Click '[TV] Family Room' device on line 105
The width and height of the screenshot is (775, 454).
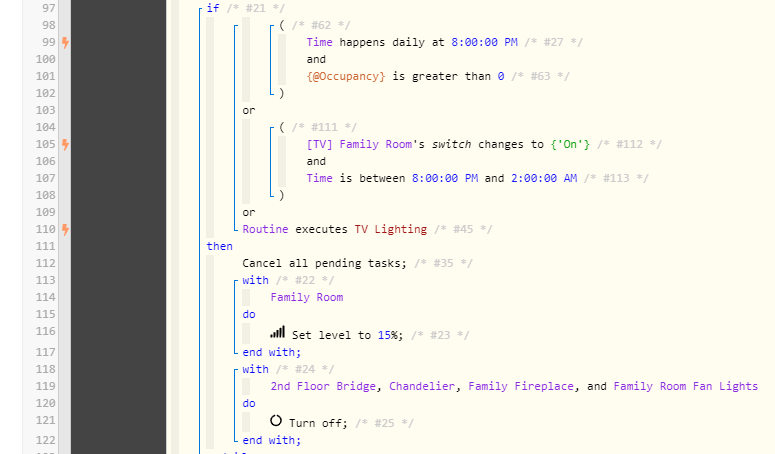359,144
